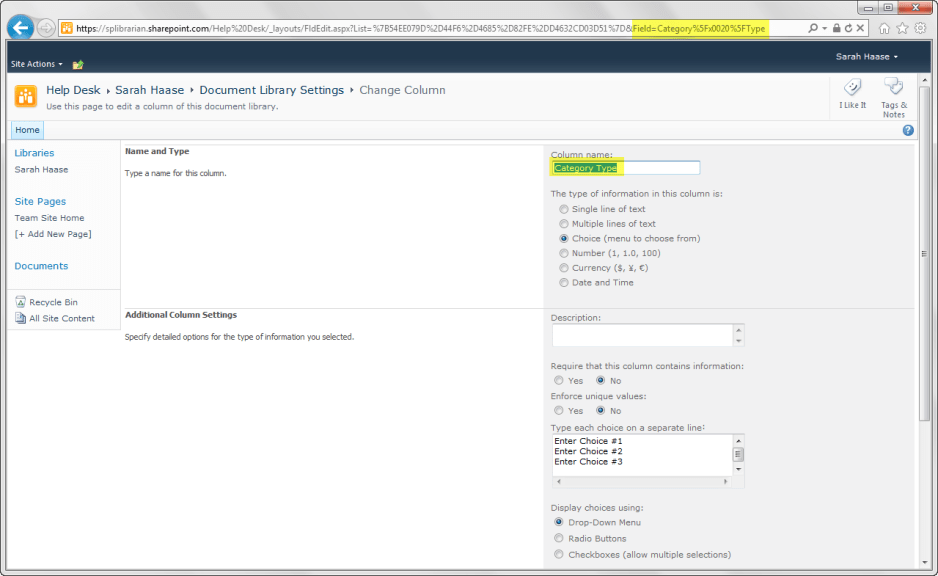Click the All Site Content icon
The height and width of the screenshot is (576, 938).
(21, 319)
